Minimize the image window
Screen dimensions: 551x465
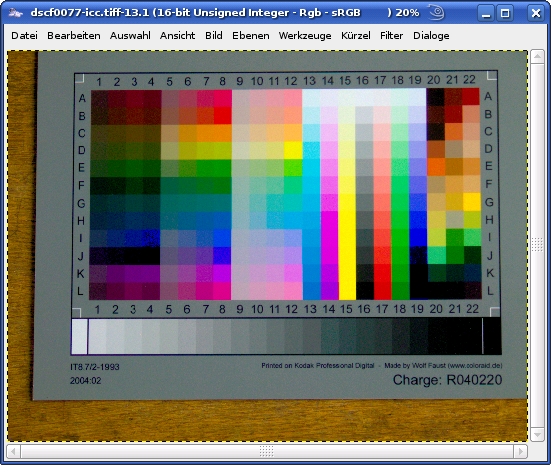[x=486, y=13]
